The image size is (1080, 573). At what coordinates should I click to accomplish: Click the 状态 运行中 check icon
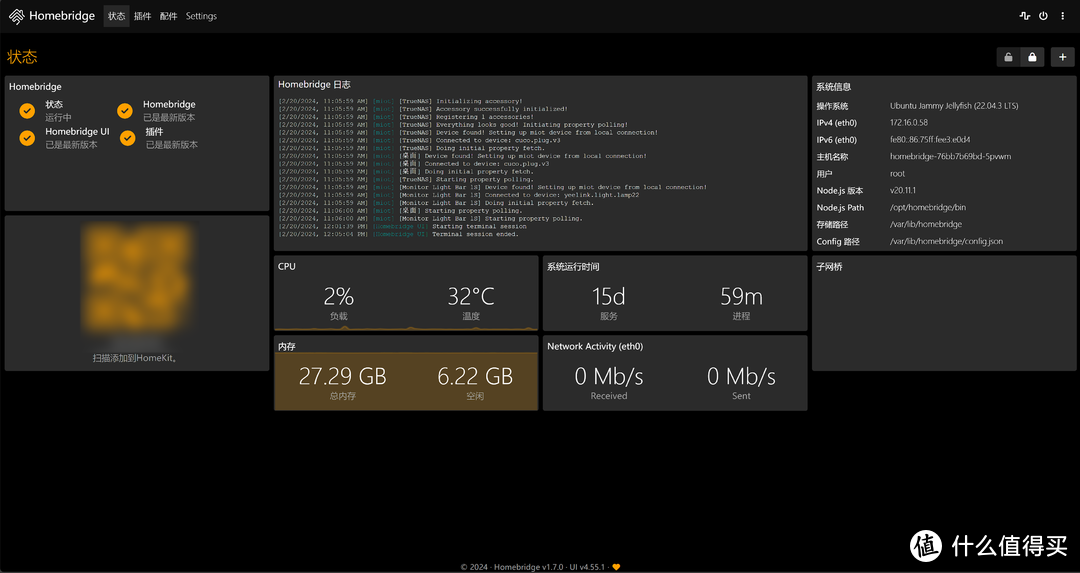tap(28, 111)
